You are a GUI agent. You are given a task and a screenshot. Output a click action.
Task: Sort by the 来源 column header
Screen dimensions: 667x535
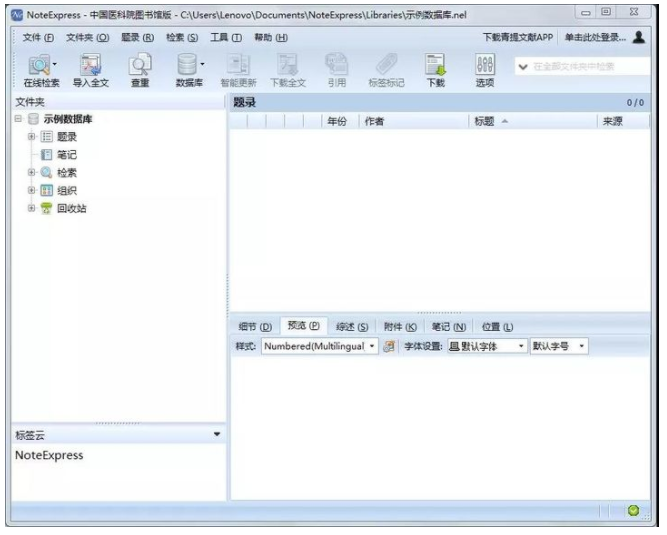click(x=624, y=121)
